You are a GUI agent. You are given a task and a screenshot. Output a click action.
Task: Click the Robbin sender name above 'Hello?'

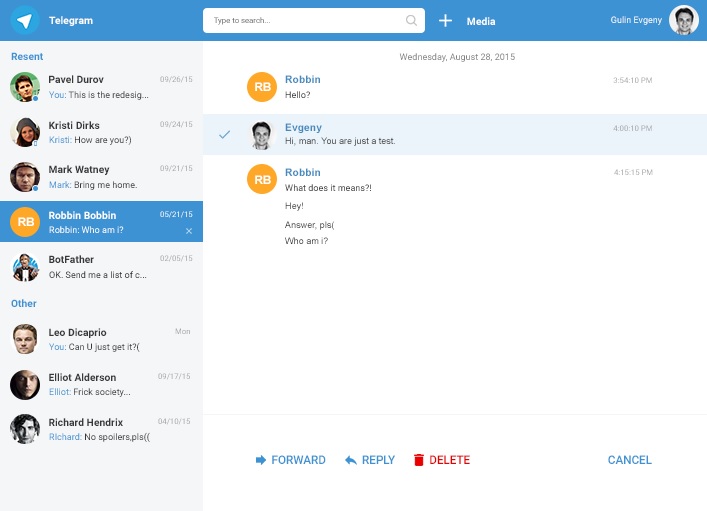(303, 79)
